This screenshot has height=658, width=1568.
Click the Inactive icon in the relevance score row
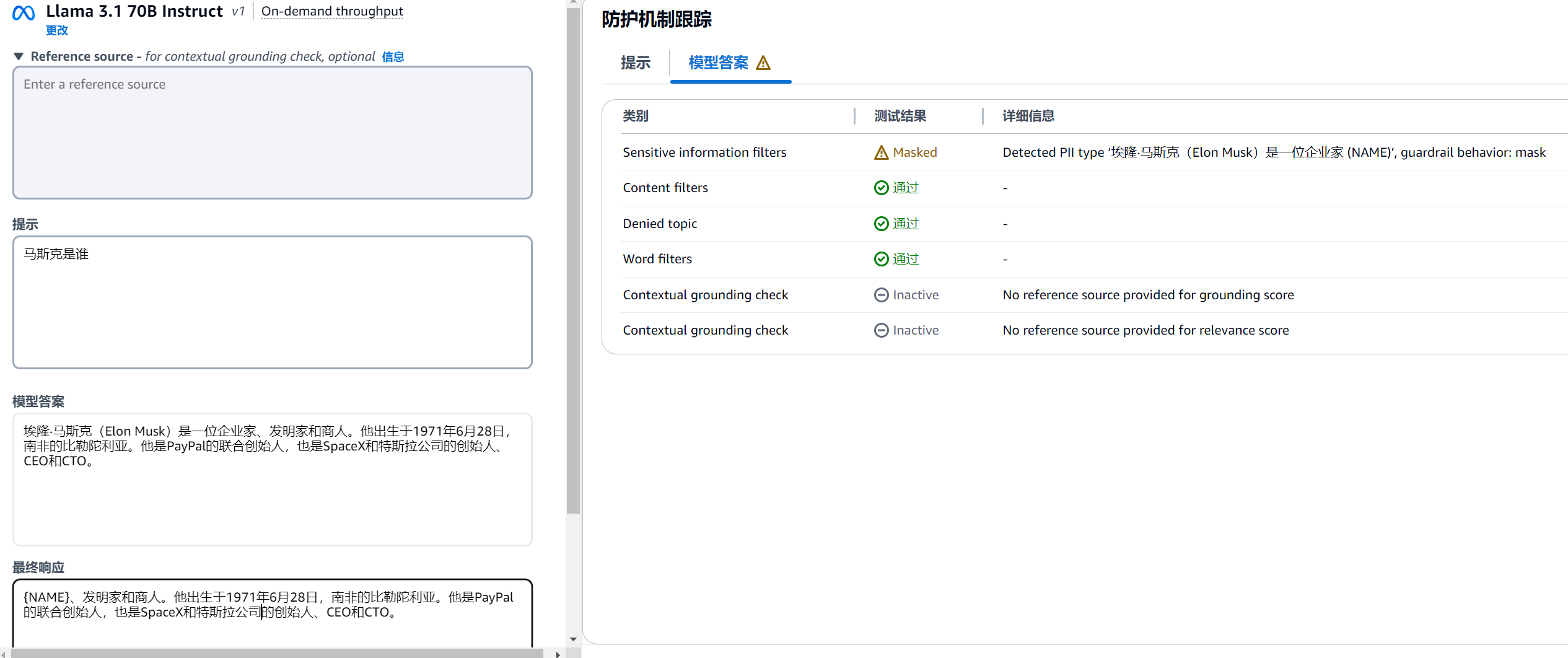coord(881,330)
